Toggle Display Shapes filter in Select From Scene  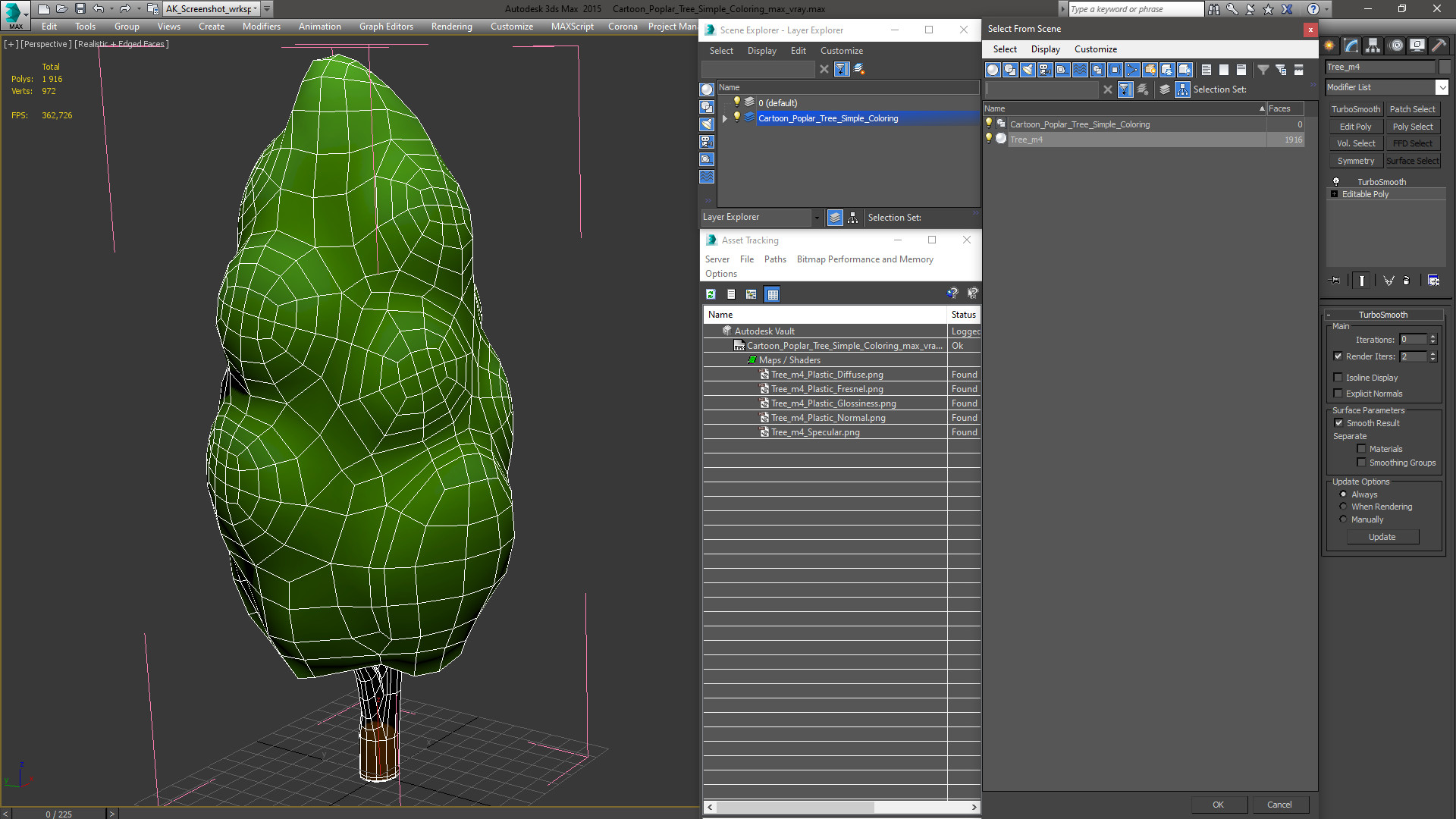coord(1010,70)
